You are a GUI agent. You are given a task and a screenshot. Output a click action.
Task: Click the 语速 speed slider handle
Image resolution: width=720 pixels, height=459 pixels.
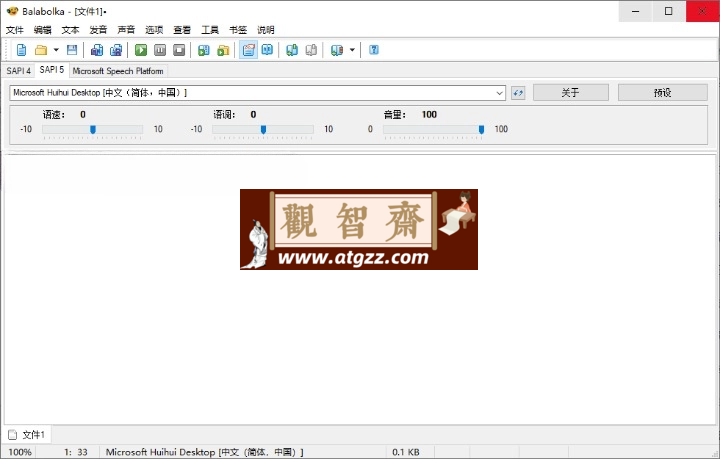click(x=93, y=130)
